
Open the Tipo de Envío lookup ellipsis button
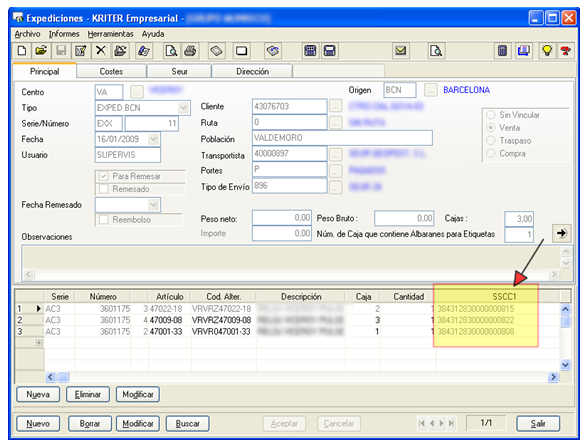336,187
